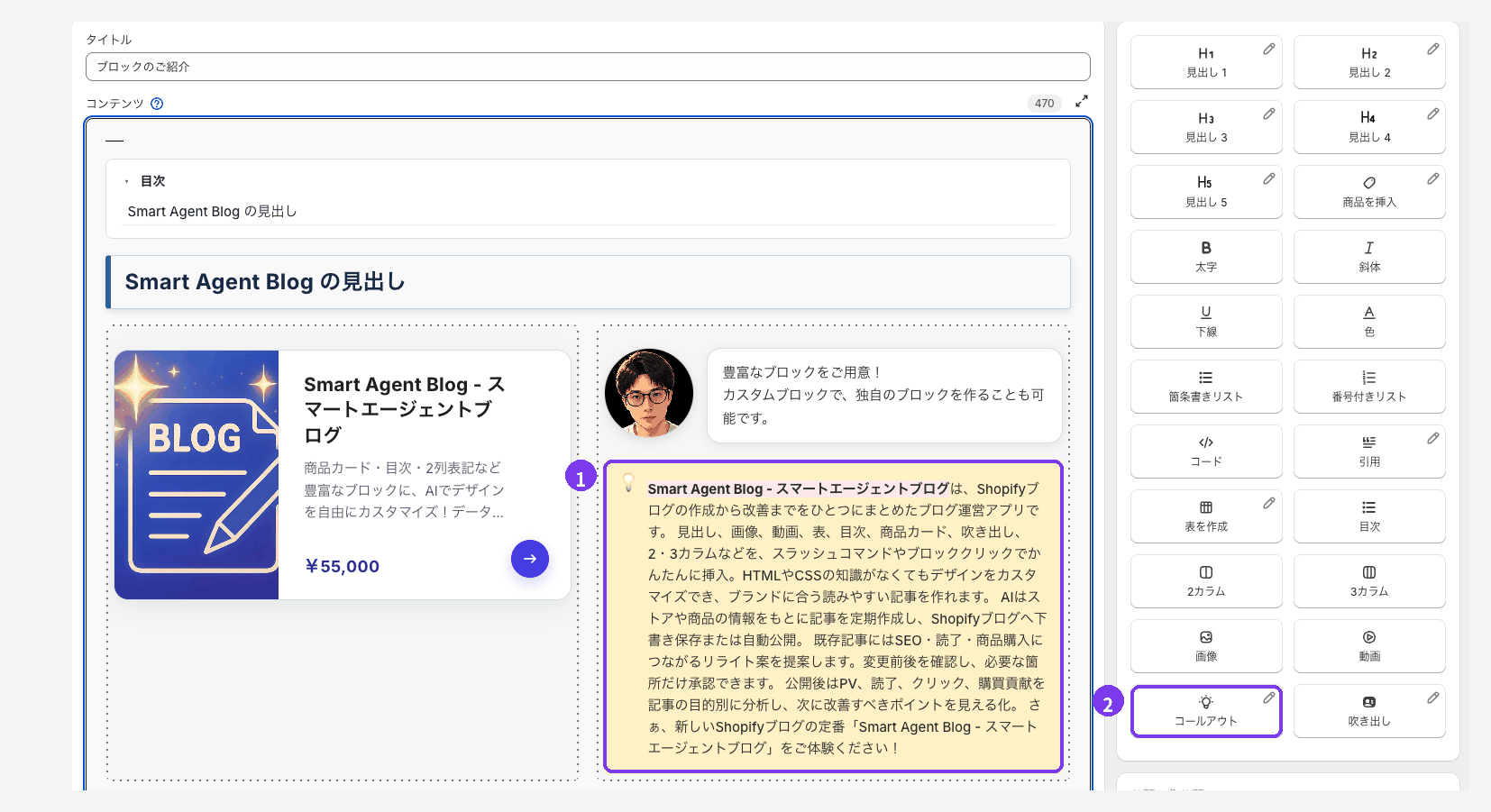Screen dimensions: 1491x812
Task: Insert a 引用 quote block
Action: 1369,452
